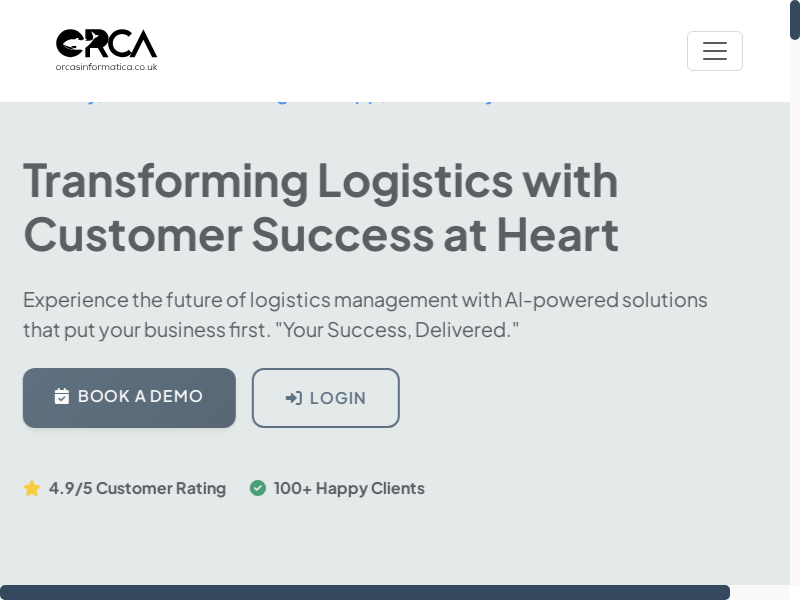Select the 4.9/5 Customer Rating text
Viewport: 800px width, 600px height.
(137, 488)
